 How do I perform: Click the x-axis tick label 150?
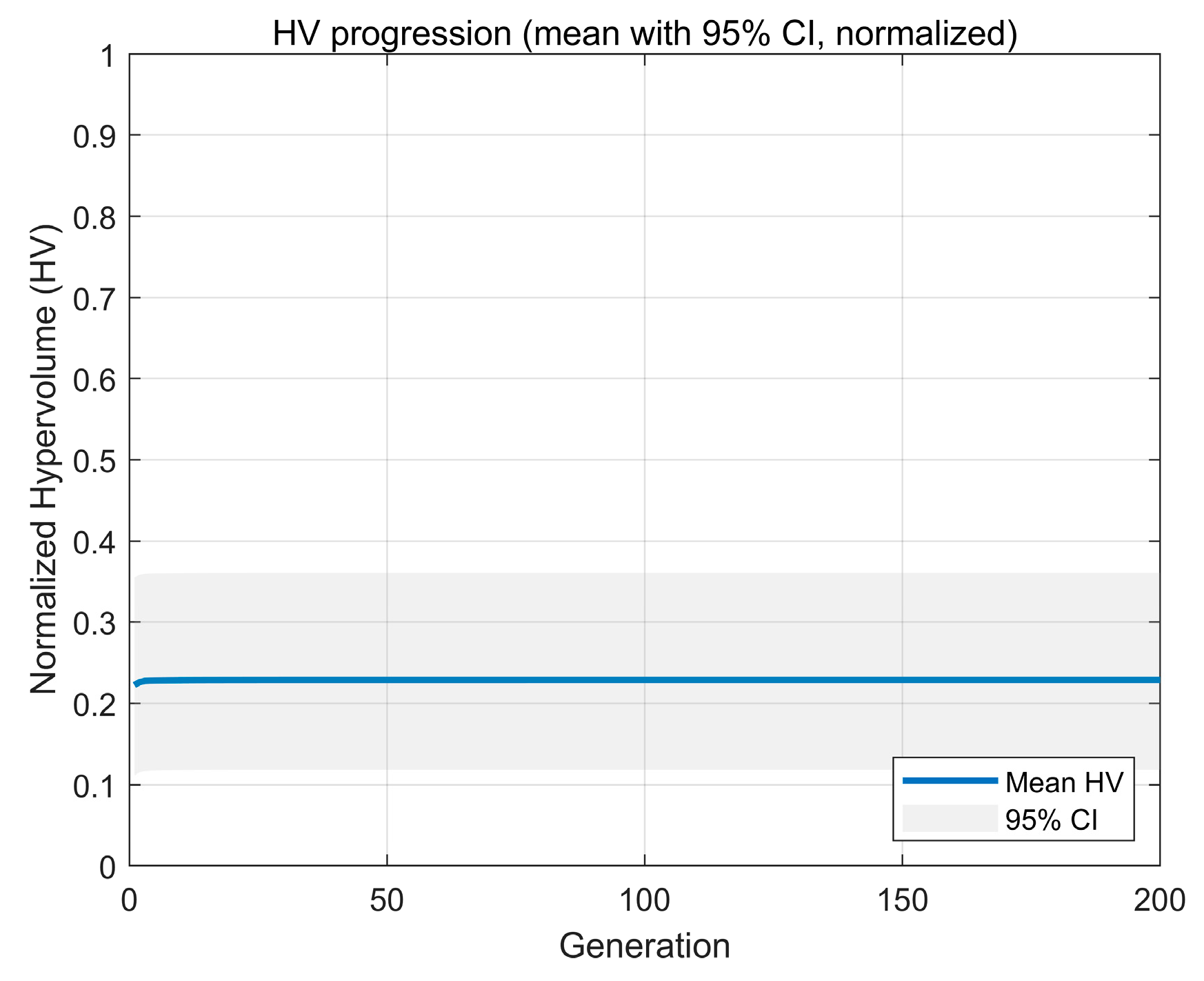tap(902, 901)
